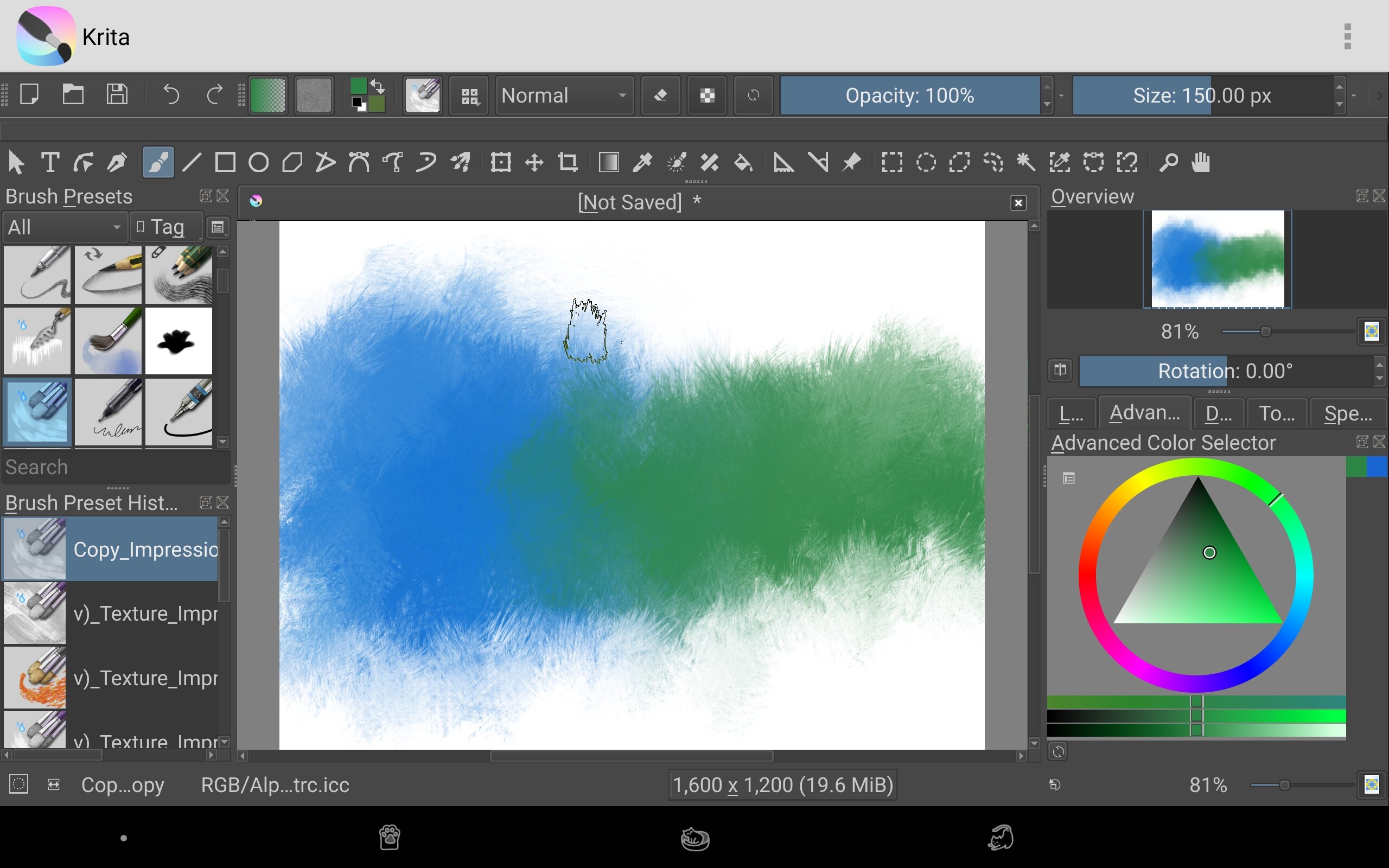Expand the All brush tag dropdown
Image resolution: width=1389 pixels, height=868 pixels.
(63, 227)
